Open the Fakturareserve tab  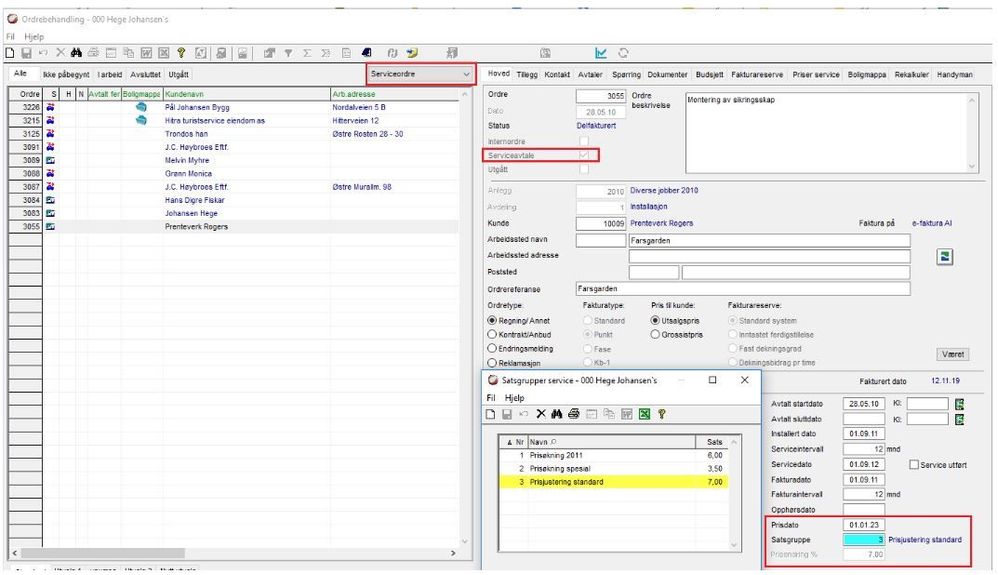[x=757, y=75]
